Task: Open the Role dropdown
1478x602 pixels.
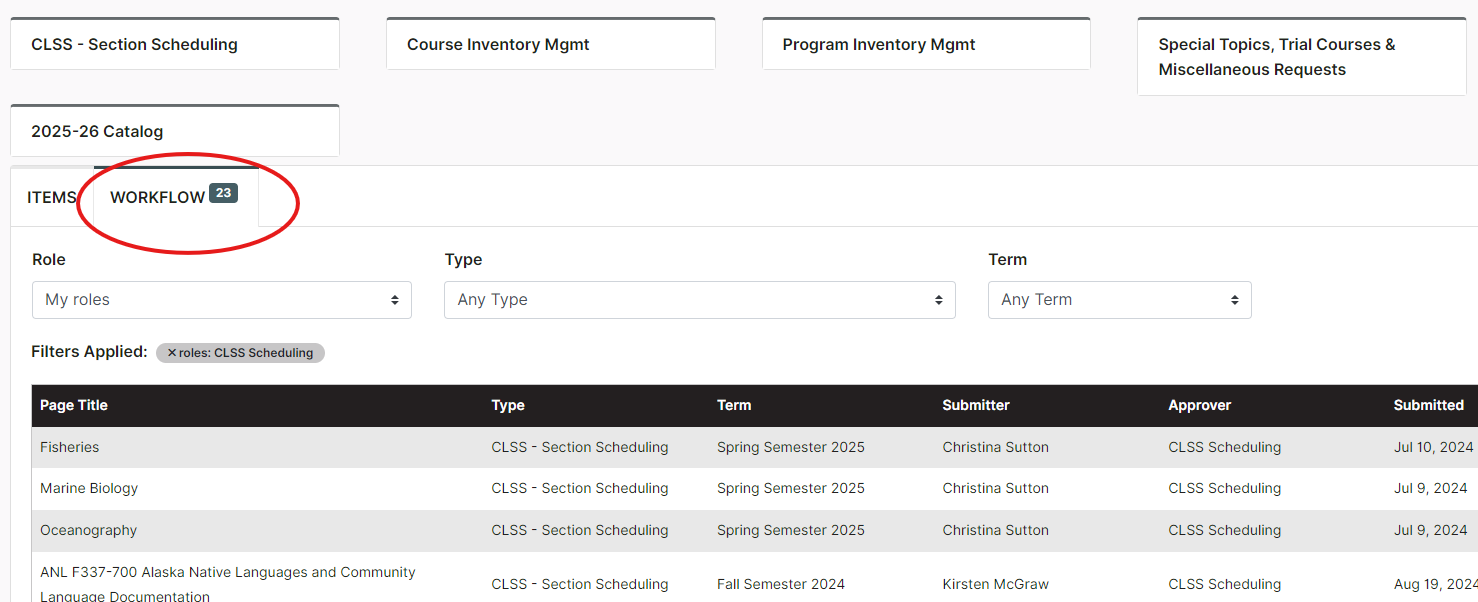Action: [221, 300]
